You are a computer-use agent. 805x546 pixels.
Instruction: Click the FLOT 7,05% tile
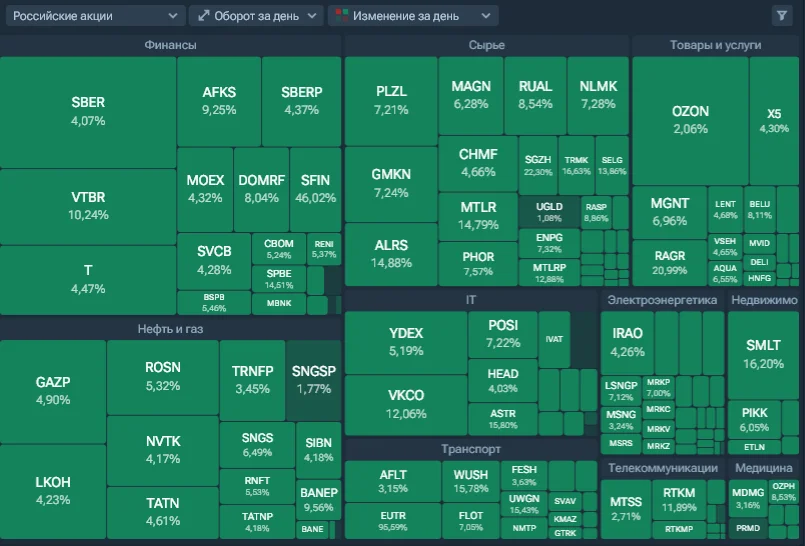tap(471, 521)
